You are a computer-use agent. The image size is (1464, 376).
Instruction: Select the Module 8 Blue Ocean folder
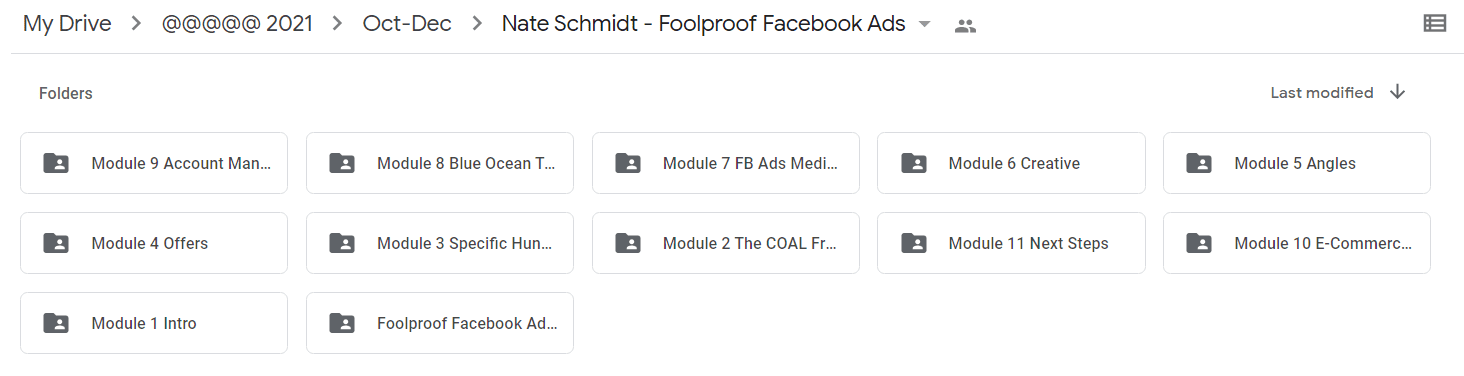440,163
